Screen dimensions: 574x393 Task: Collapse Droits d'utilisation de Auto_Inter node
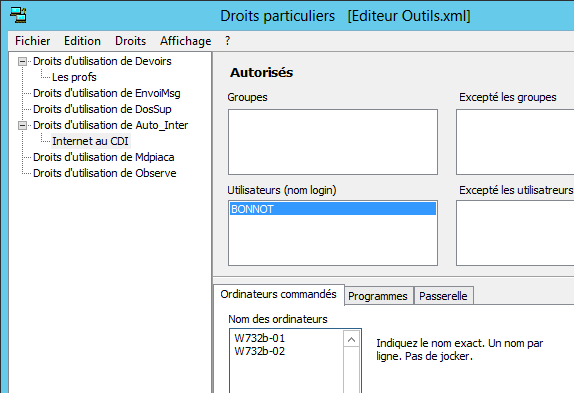[x=22, y=126]
